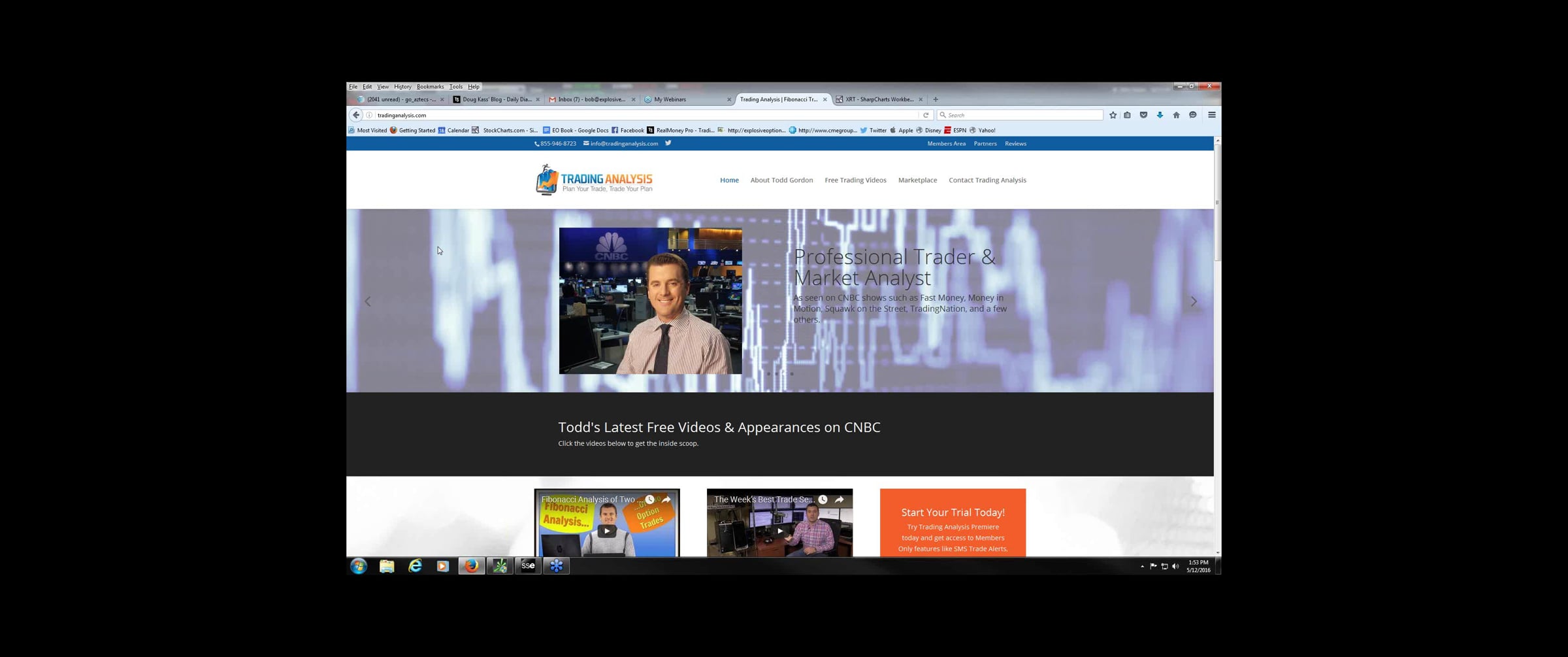Open the ESPN bookmark

click(x=955, y=130)
